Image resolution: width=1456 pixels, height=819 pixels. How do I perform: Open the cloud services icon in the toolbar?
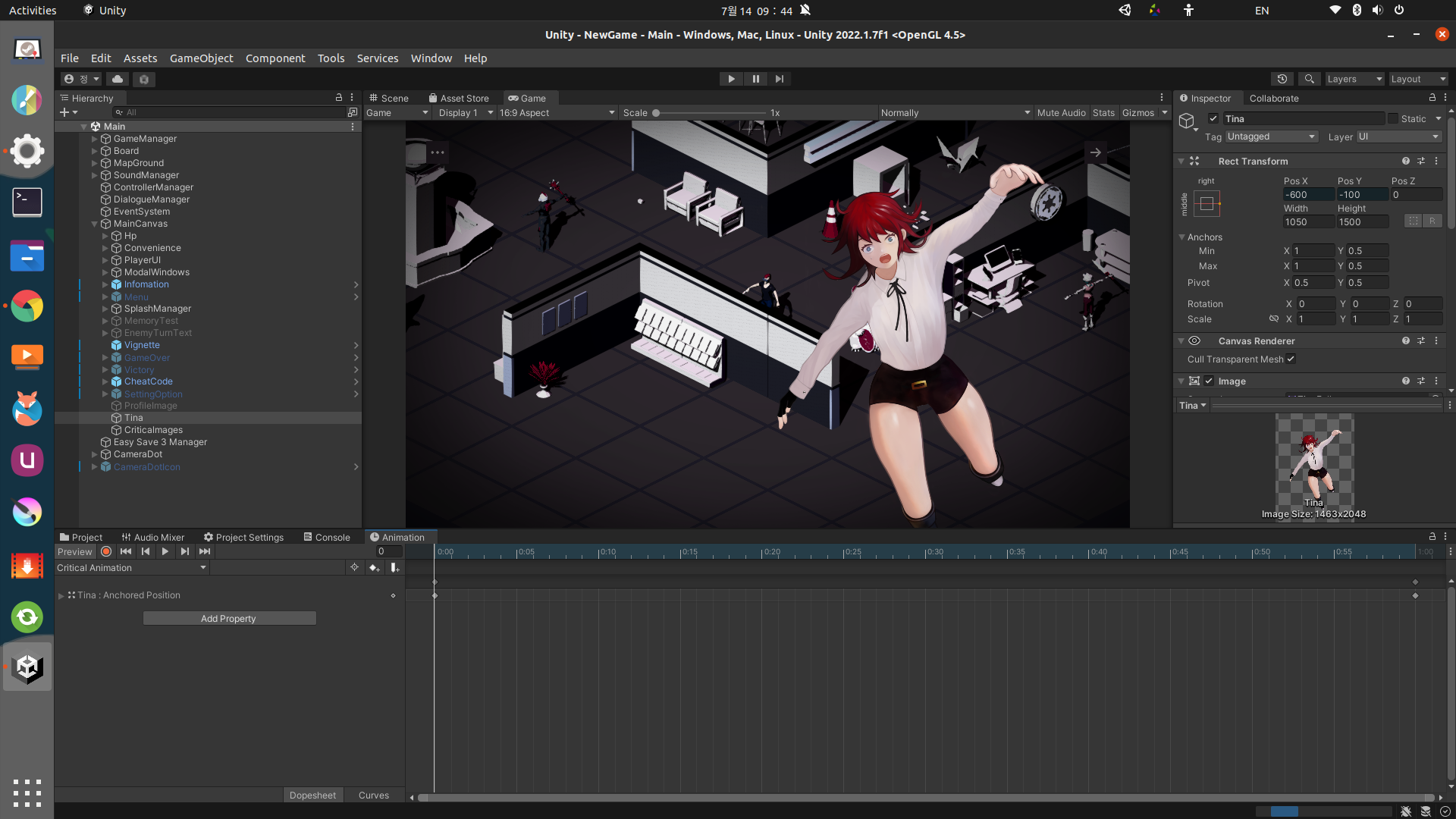[118, 79]
